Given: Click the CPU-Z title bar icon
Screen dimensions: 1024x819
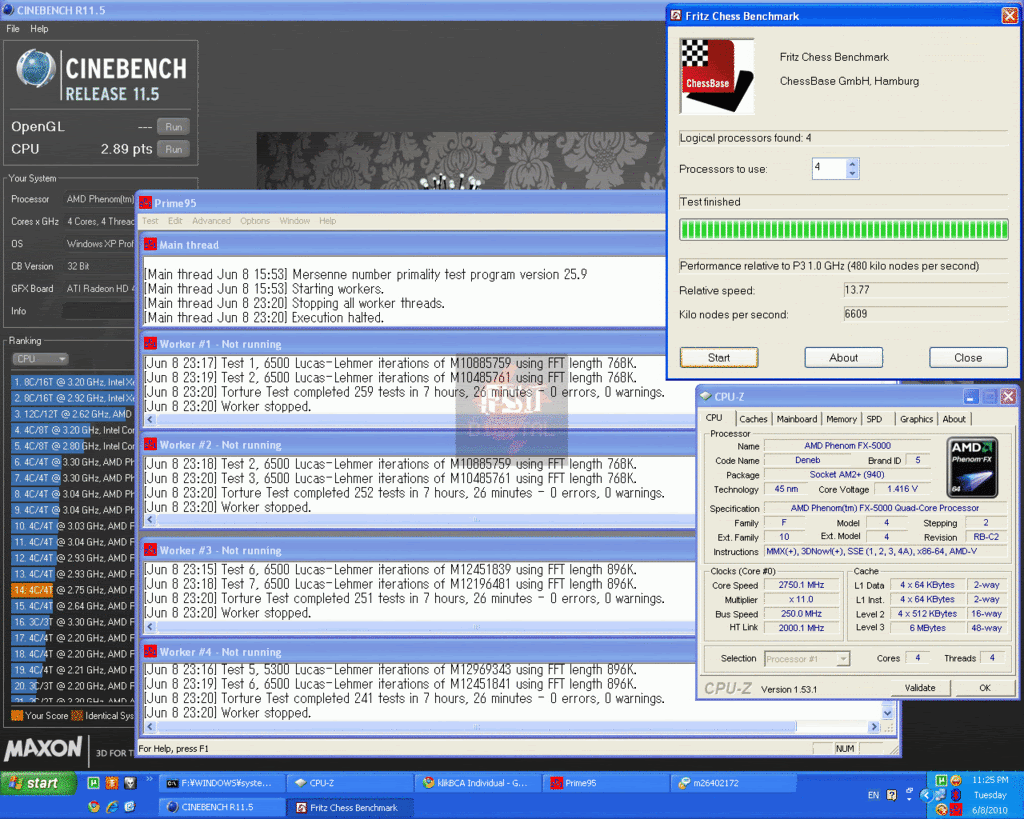Looking at the screenshot, I should click(x=705, y=396).
